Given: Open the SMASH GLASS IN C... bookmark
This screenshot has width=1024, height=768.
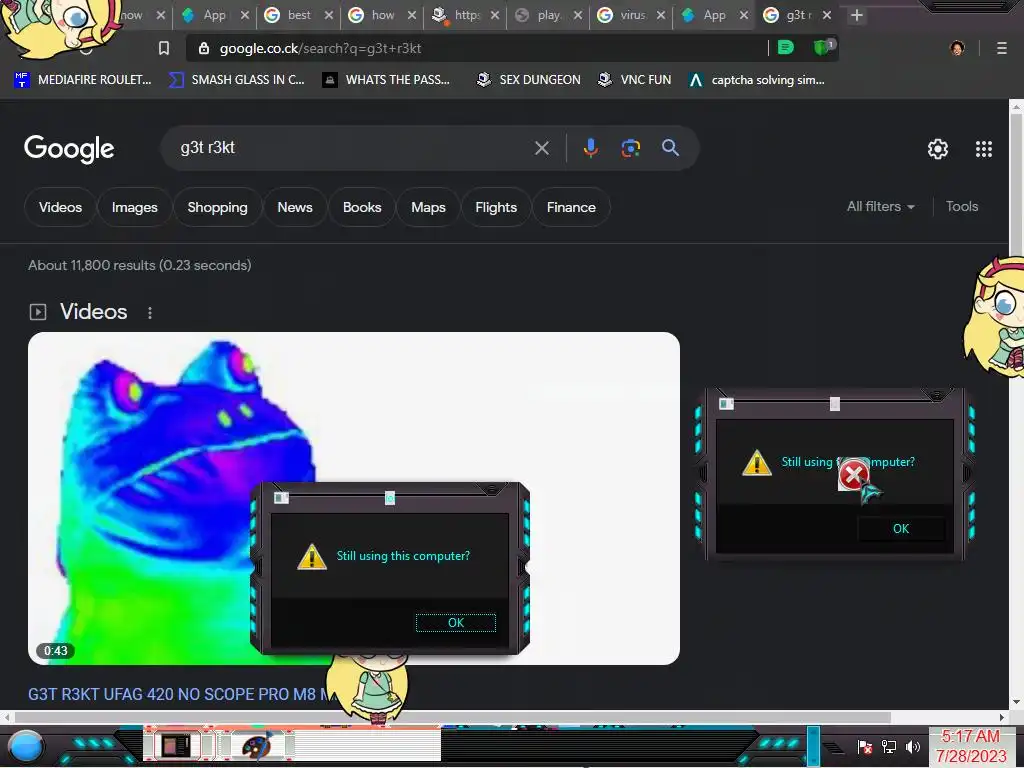Looking at the screenshot, I should click(237, 80).
